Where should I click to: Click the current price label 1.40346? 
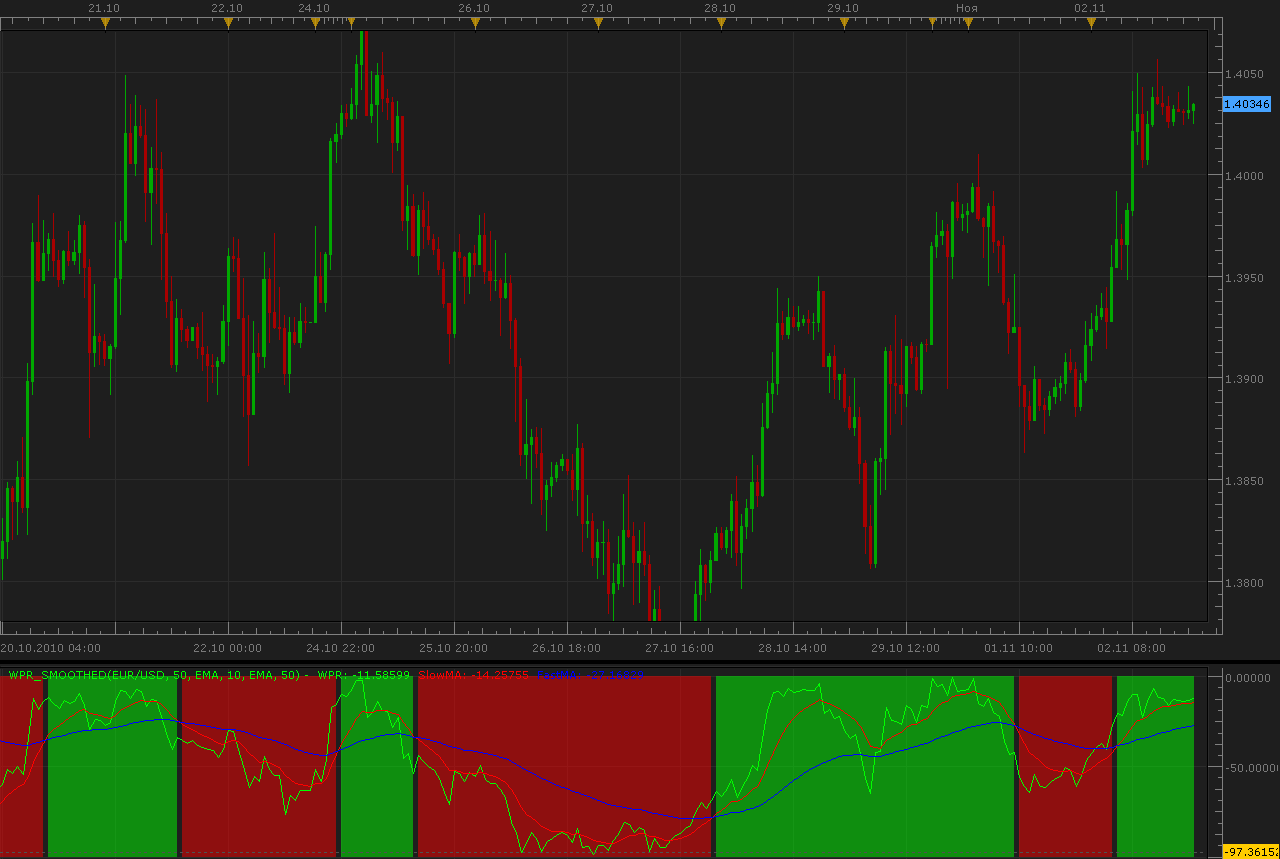click(1247, 104)
